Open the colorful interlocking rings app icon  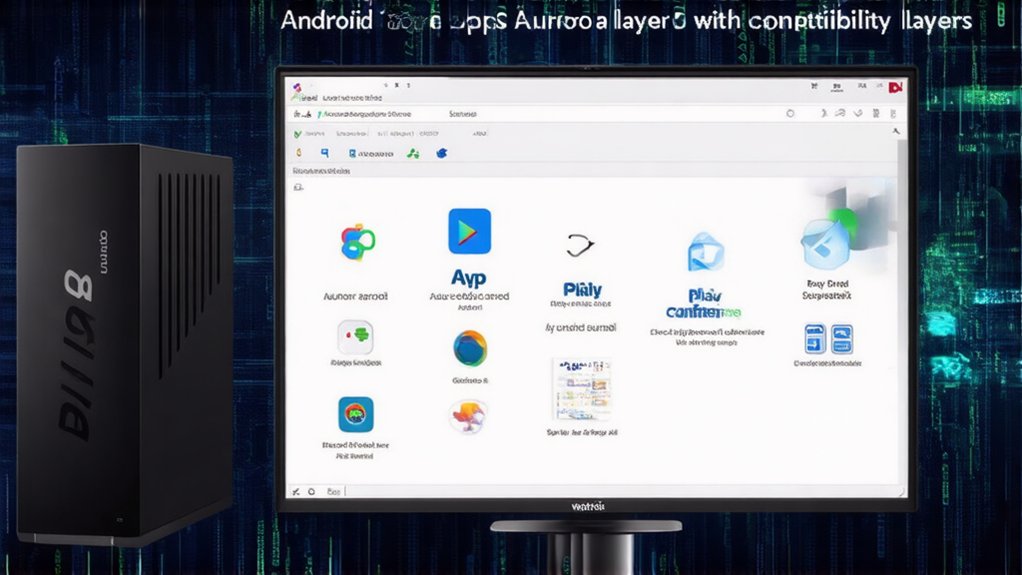[357, 243]
